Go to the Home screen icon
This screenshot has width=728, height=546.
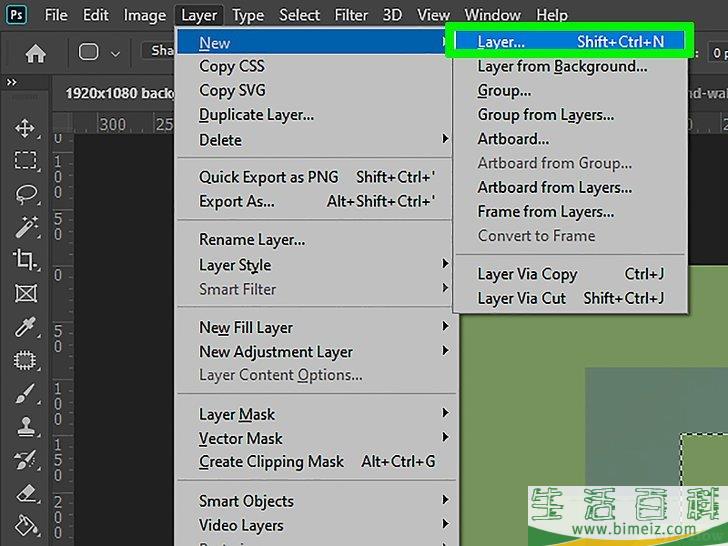pos(35,53)
